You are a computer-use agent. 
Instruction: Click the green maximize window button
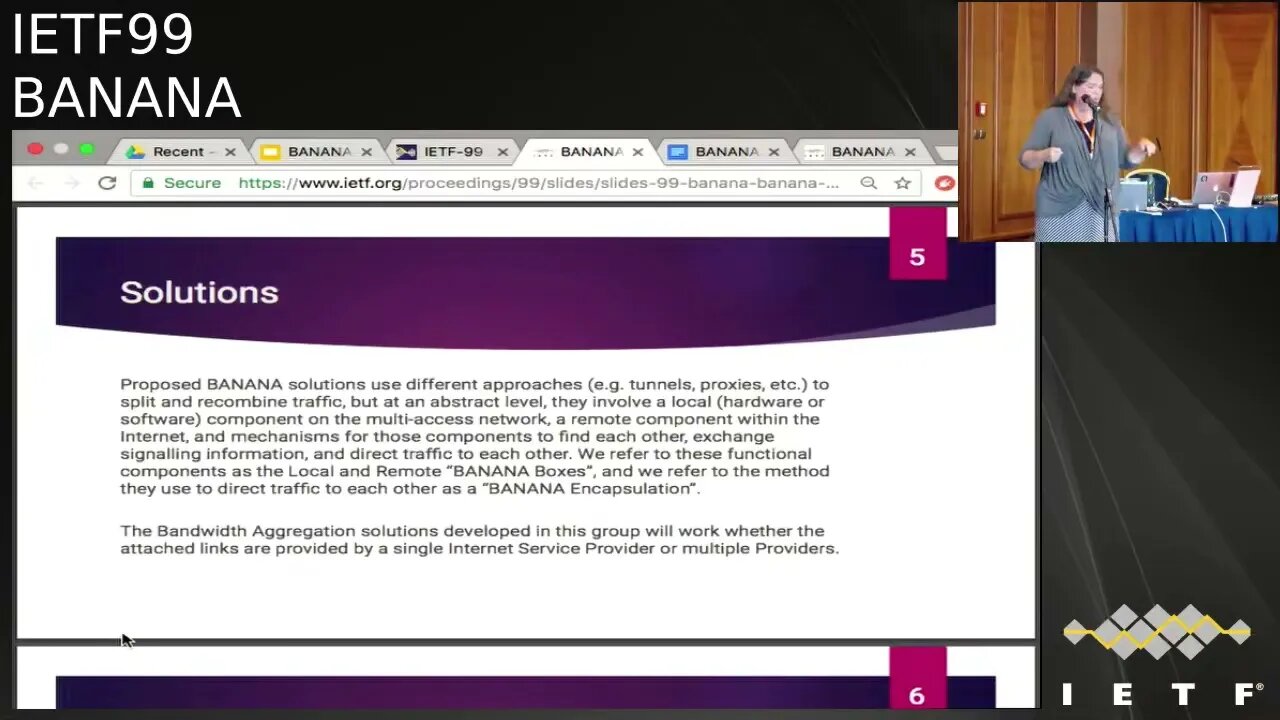[87, 149]
